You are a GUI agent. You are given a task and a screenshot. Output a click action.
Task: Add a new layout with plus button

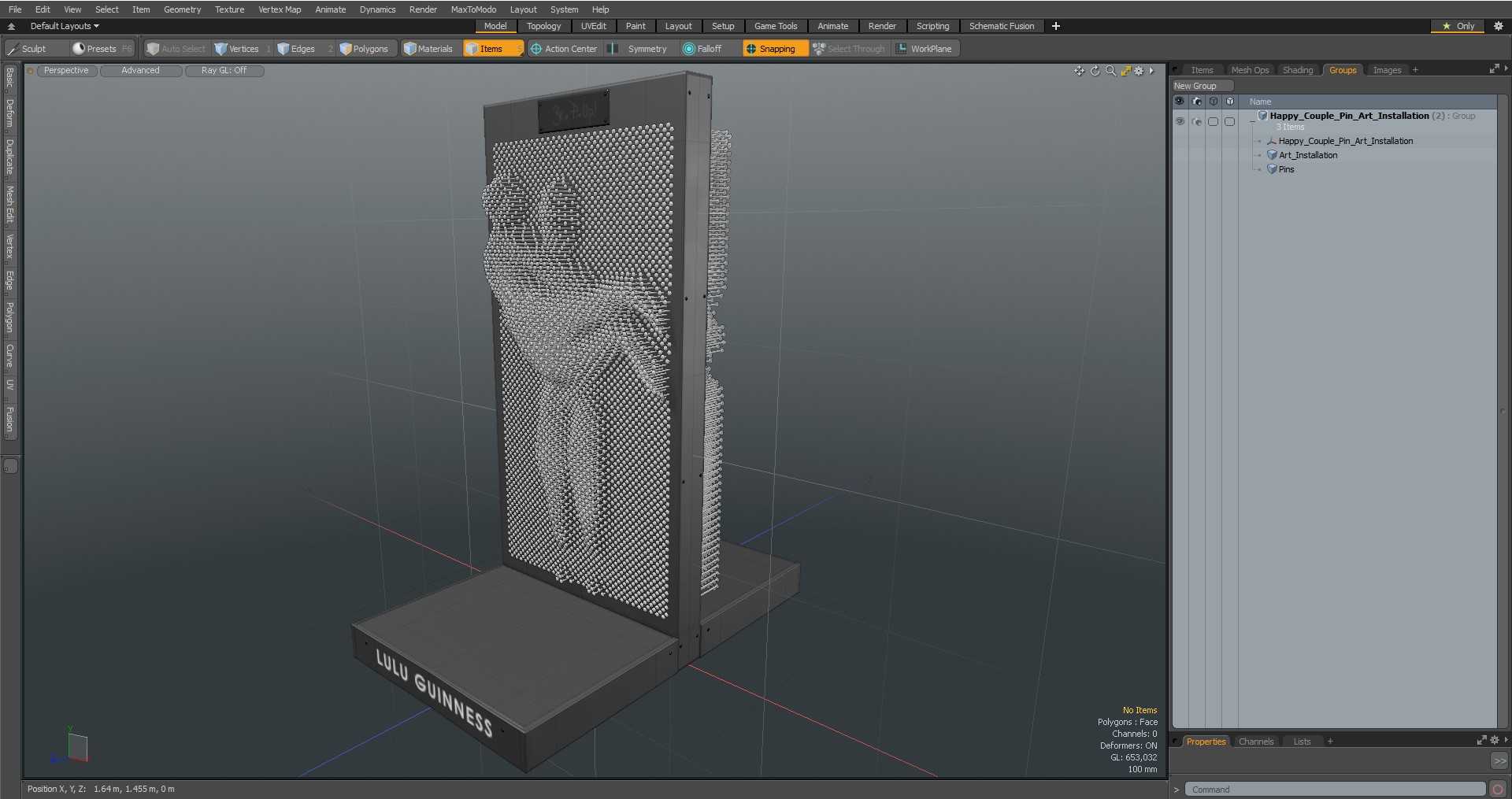pos(1056,26)
